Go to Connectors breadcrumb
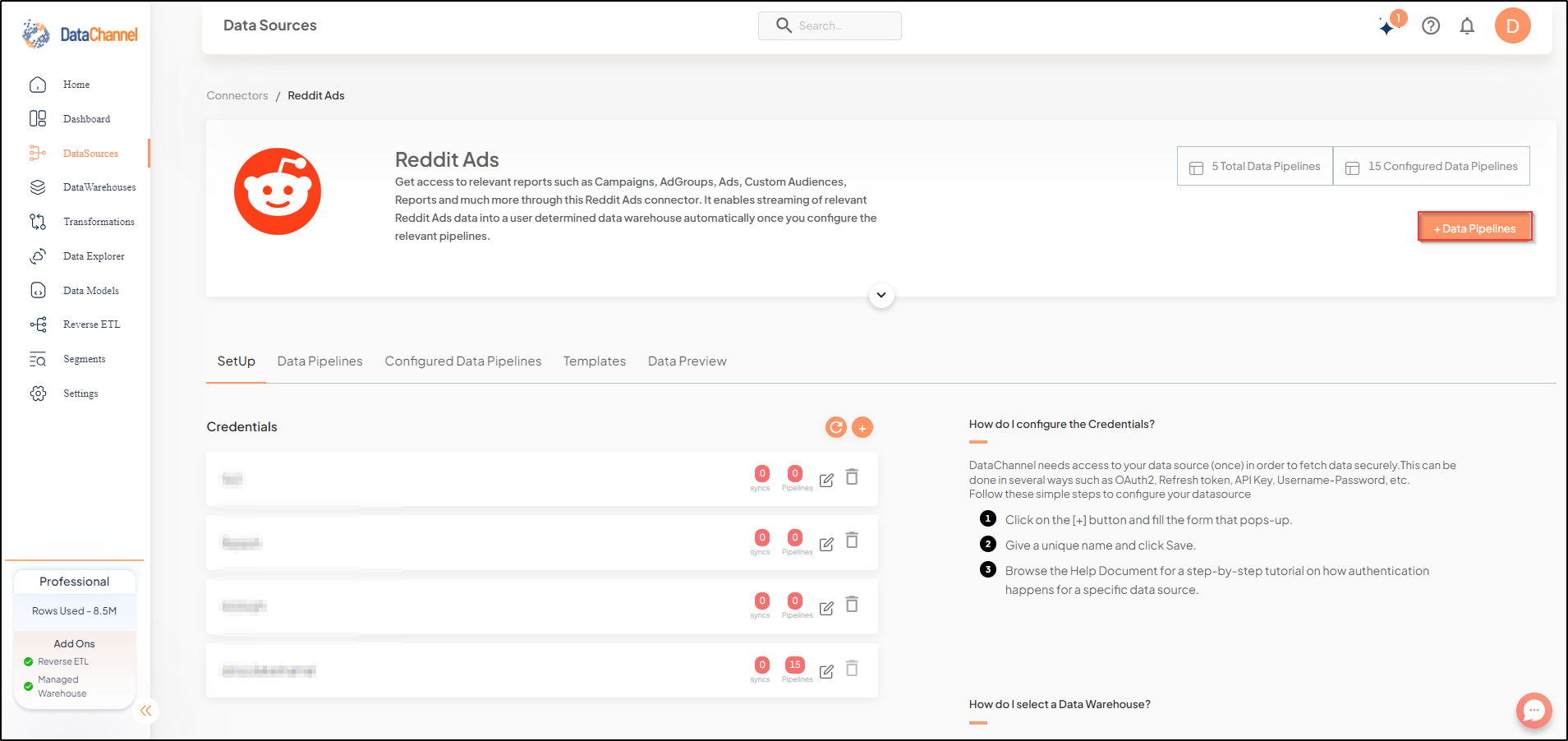 coord(237,96)
